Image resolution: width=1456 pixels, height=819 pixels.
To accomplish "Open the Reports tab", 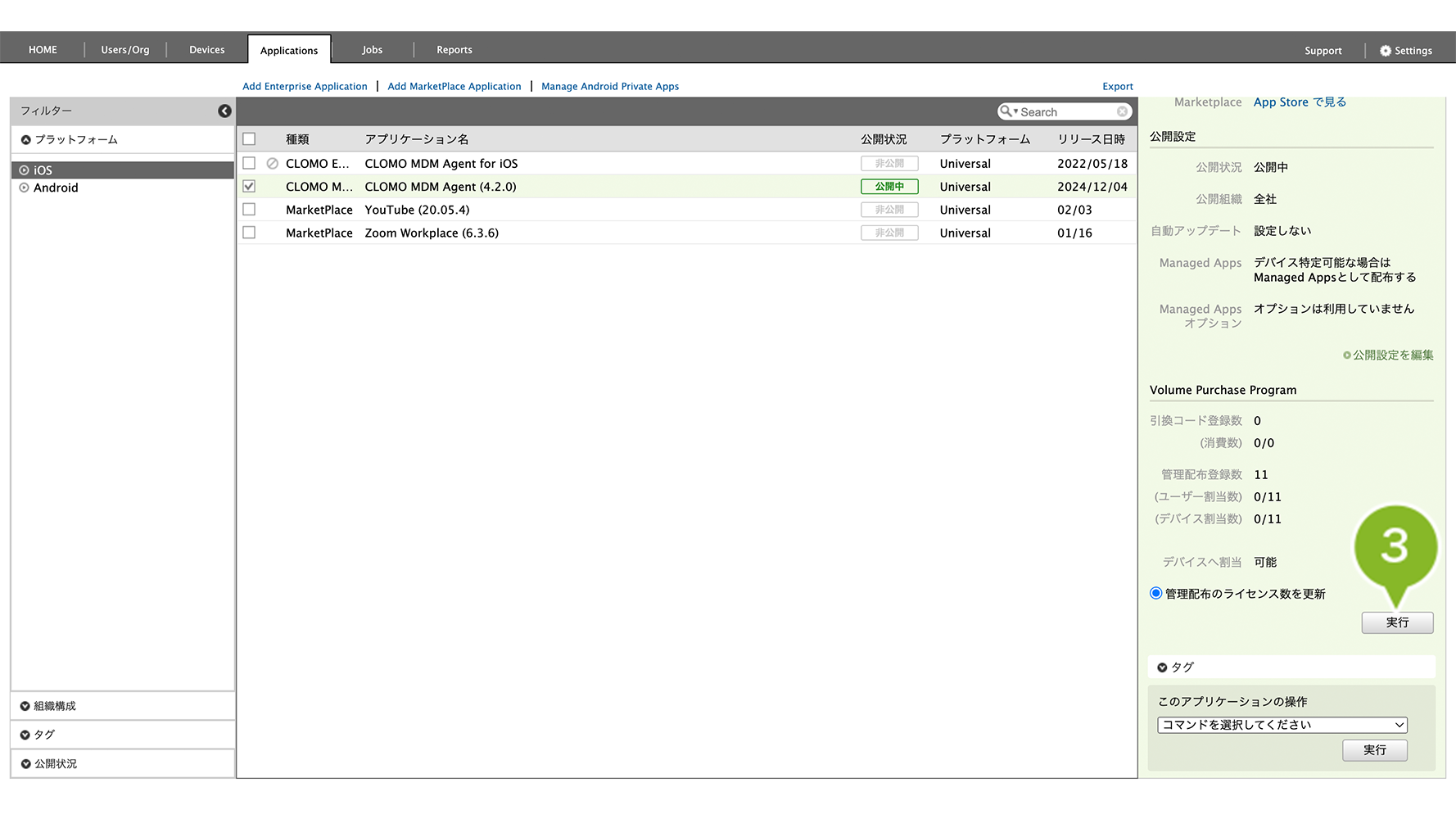I will click(x=454, y=50).
